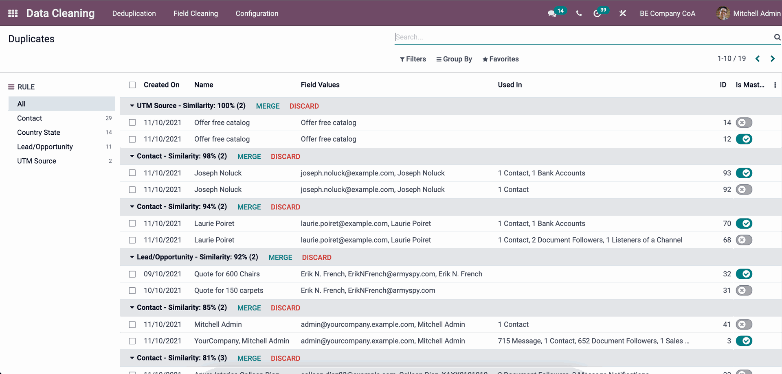Open the apps grid menu icon
Image resolution: width=782 pixels, height=374 pixels.
13,13
